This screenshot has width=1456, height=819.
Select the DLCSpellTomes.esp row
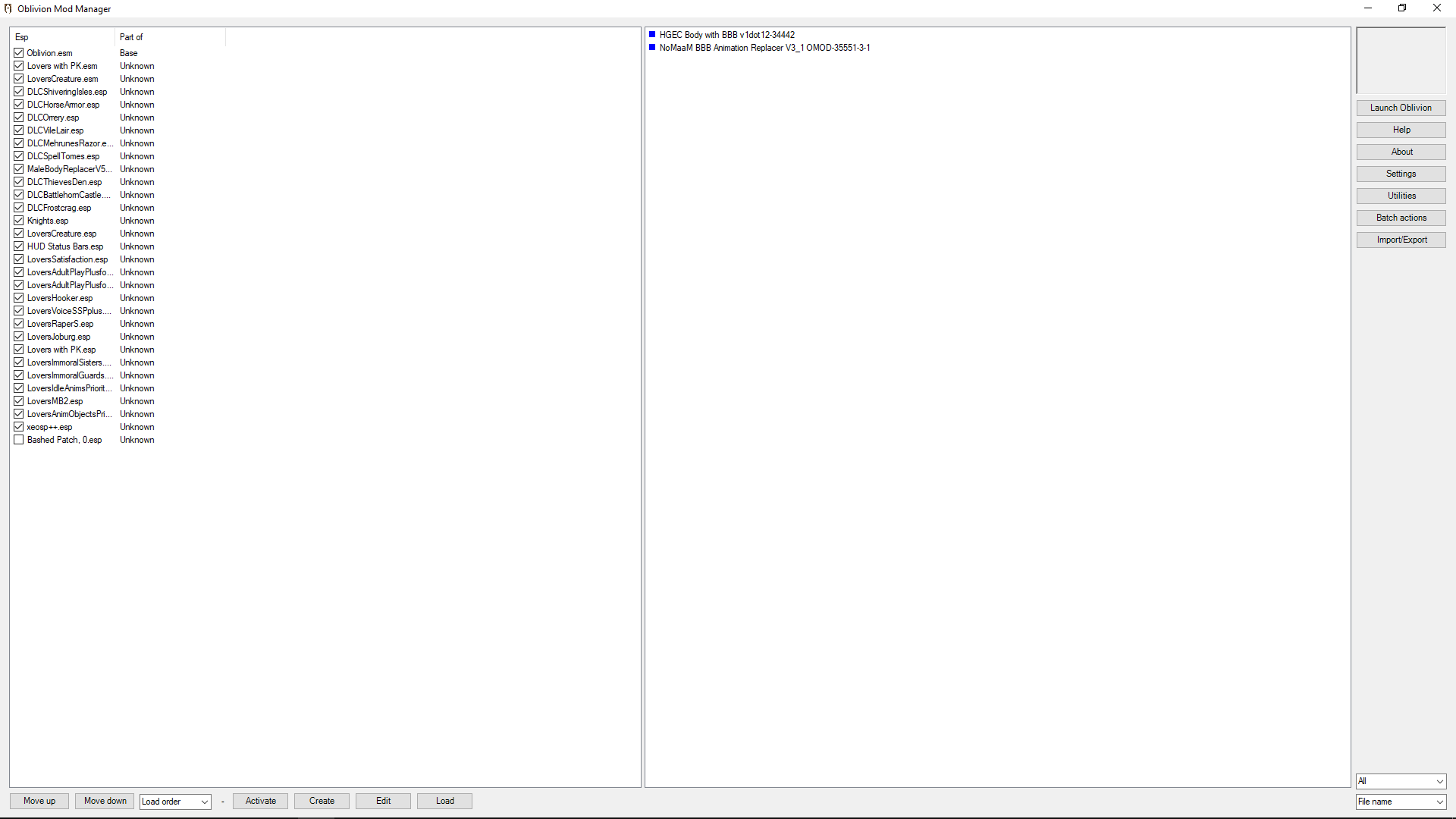coord(63,156)
